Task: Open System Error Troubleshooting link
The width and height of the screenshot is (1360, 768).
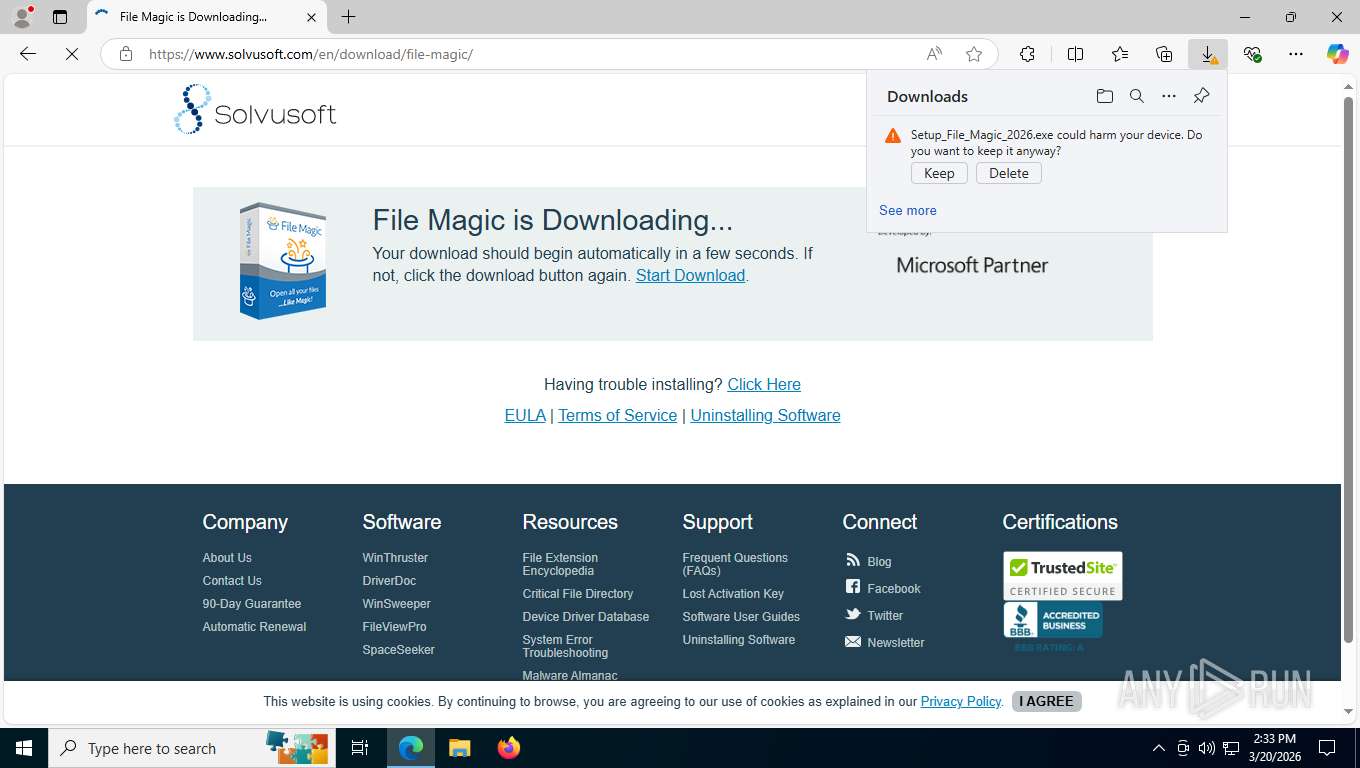Action: pyautogui.click(x=565, y=646)
